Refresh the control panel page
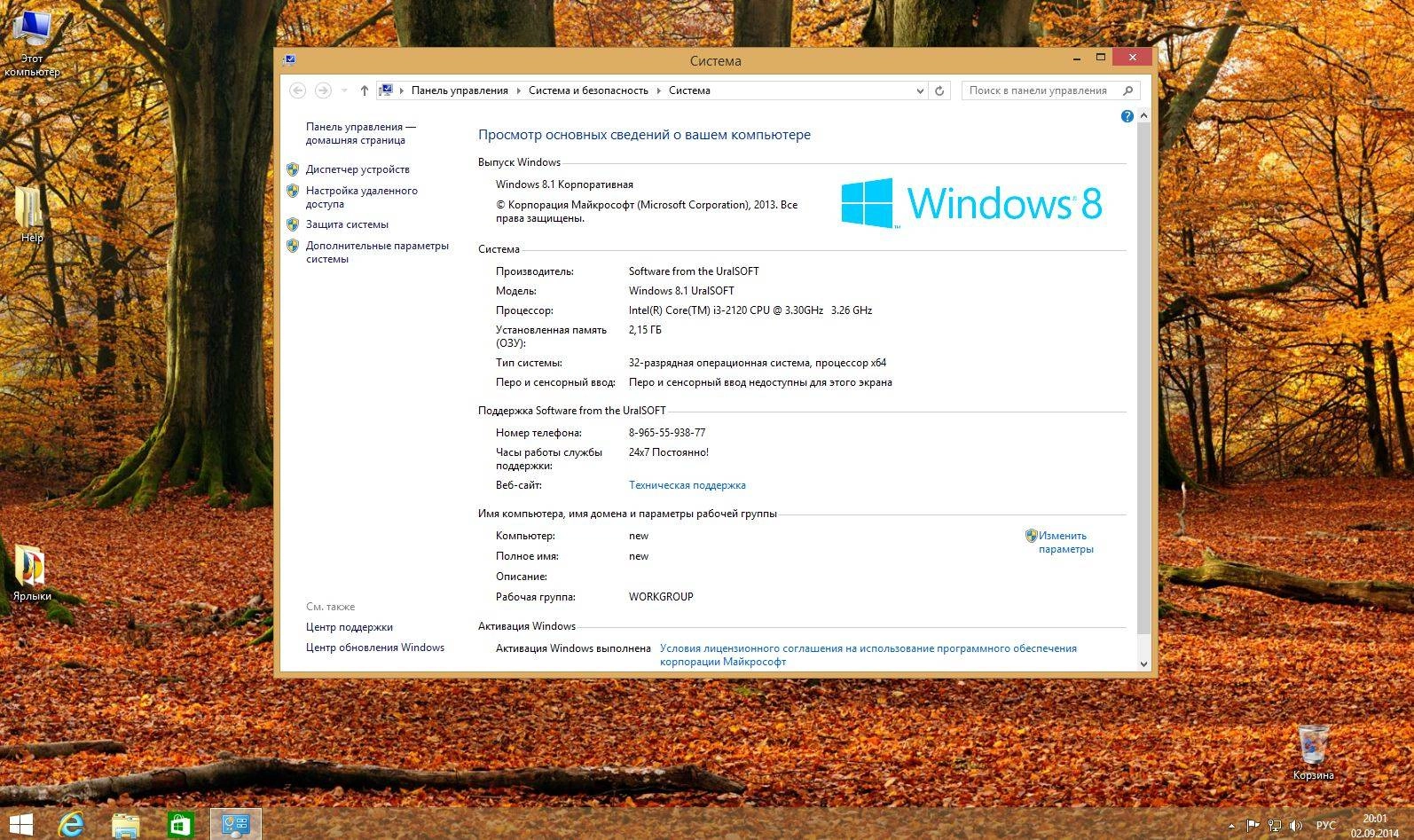The height and width of the screenshot is (840, 1414). pyautogui.click(x=939, y=90)
